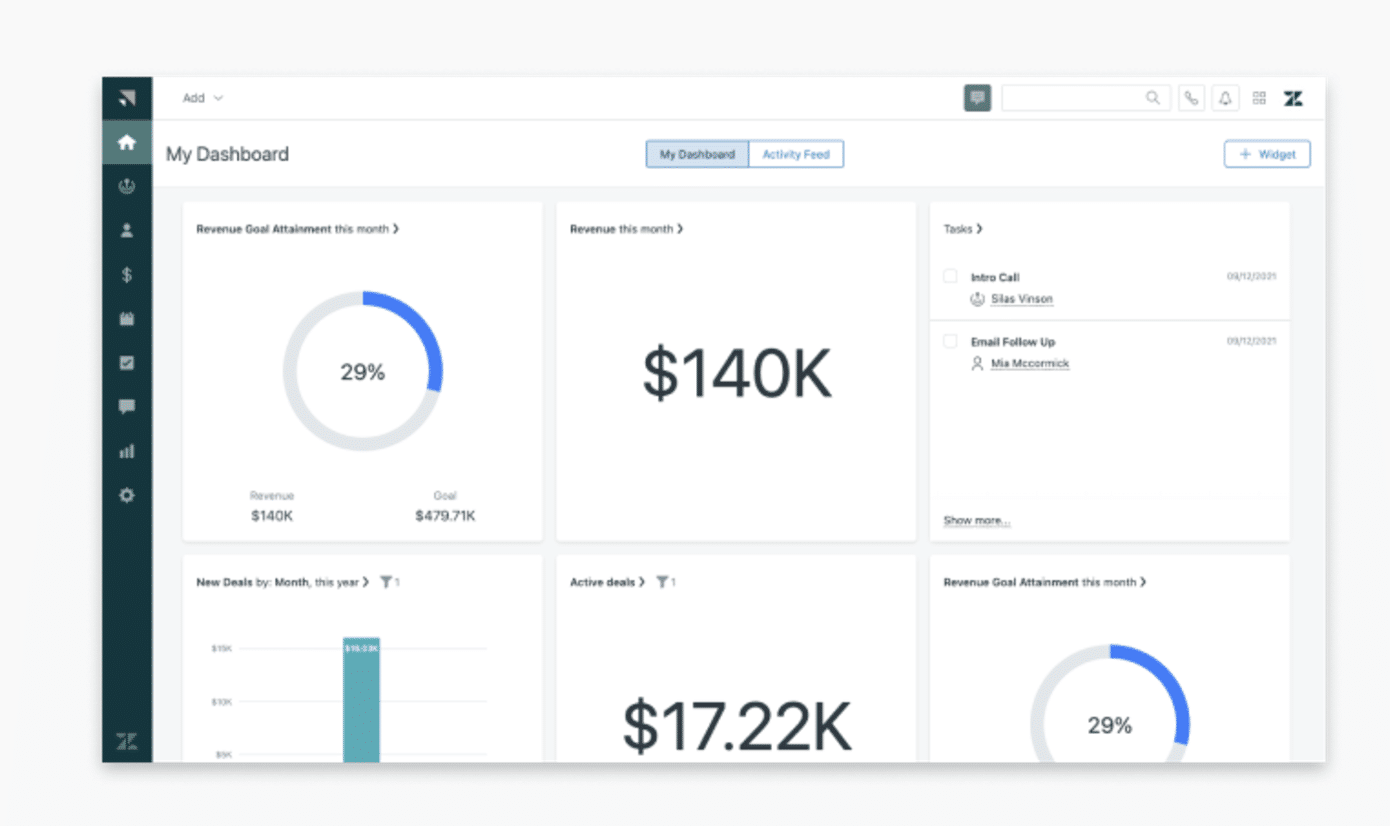Click the teal bar in New Deals chart
1390x826 pixels.
pos(361,700)
